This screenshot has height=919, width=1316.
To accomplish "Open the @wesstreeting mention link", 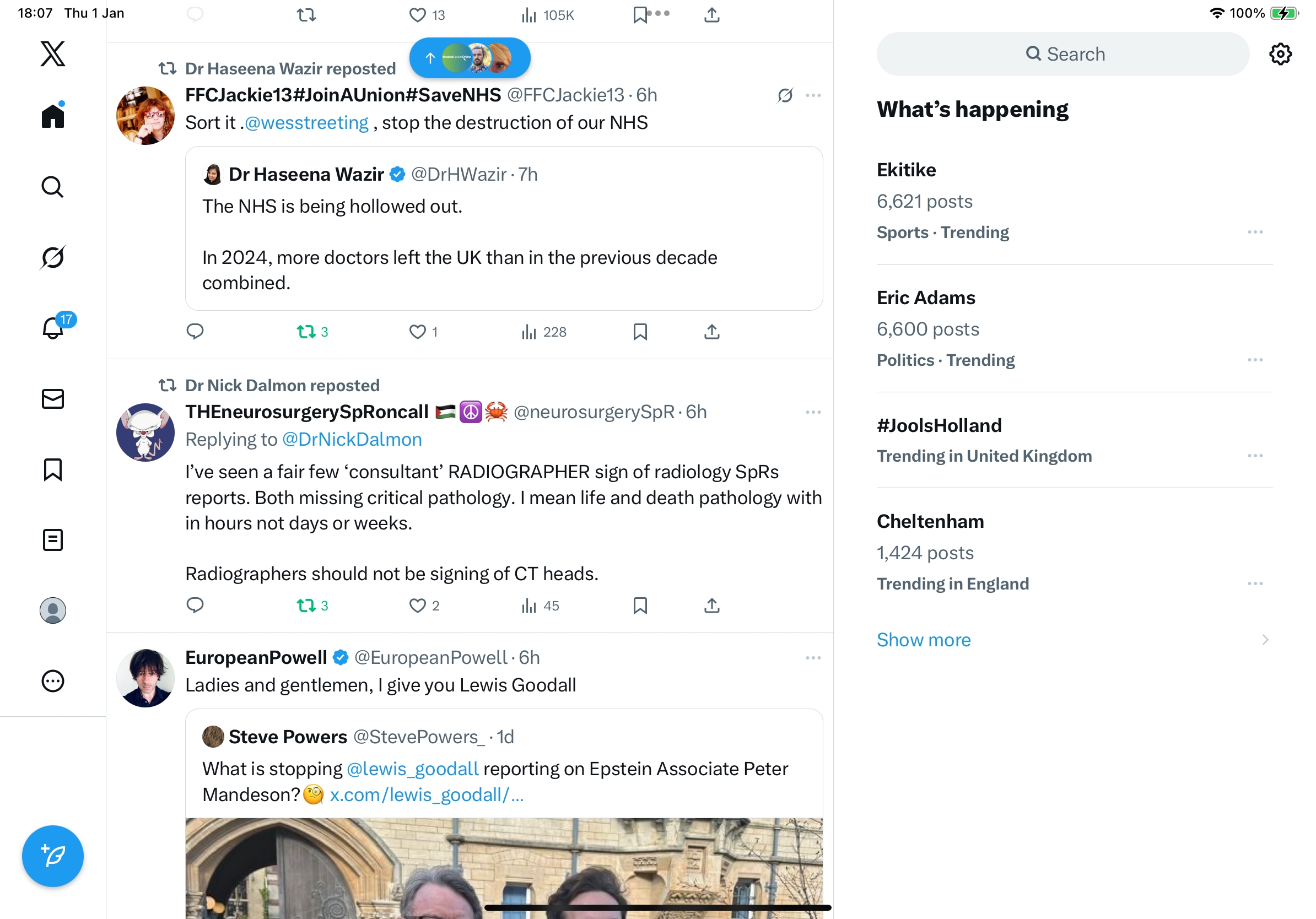I will 306,123.
